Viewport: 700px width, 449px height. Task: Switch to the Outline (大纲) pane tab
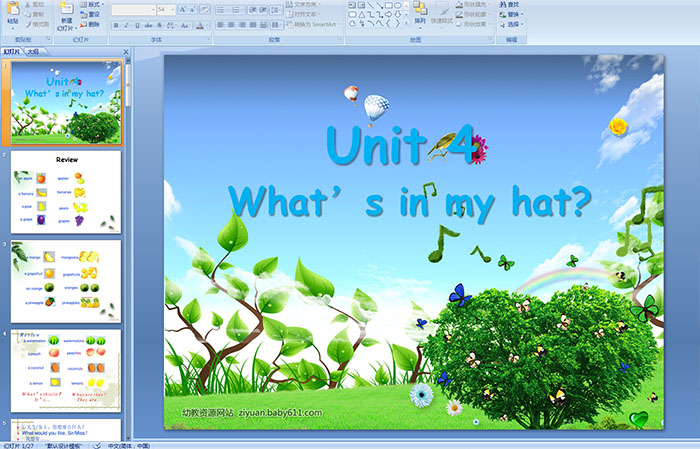34,52
